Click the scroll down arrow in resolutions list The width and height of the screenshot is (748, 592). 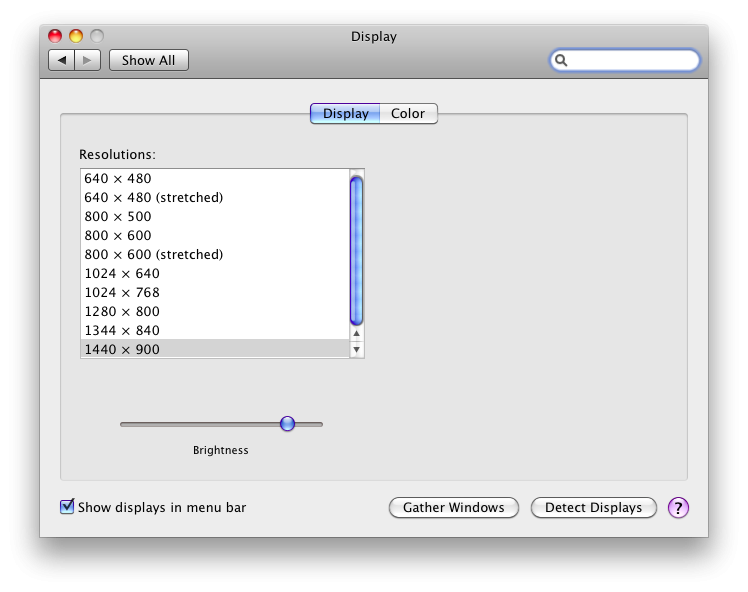coord(357,349)
